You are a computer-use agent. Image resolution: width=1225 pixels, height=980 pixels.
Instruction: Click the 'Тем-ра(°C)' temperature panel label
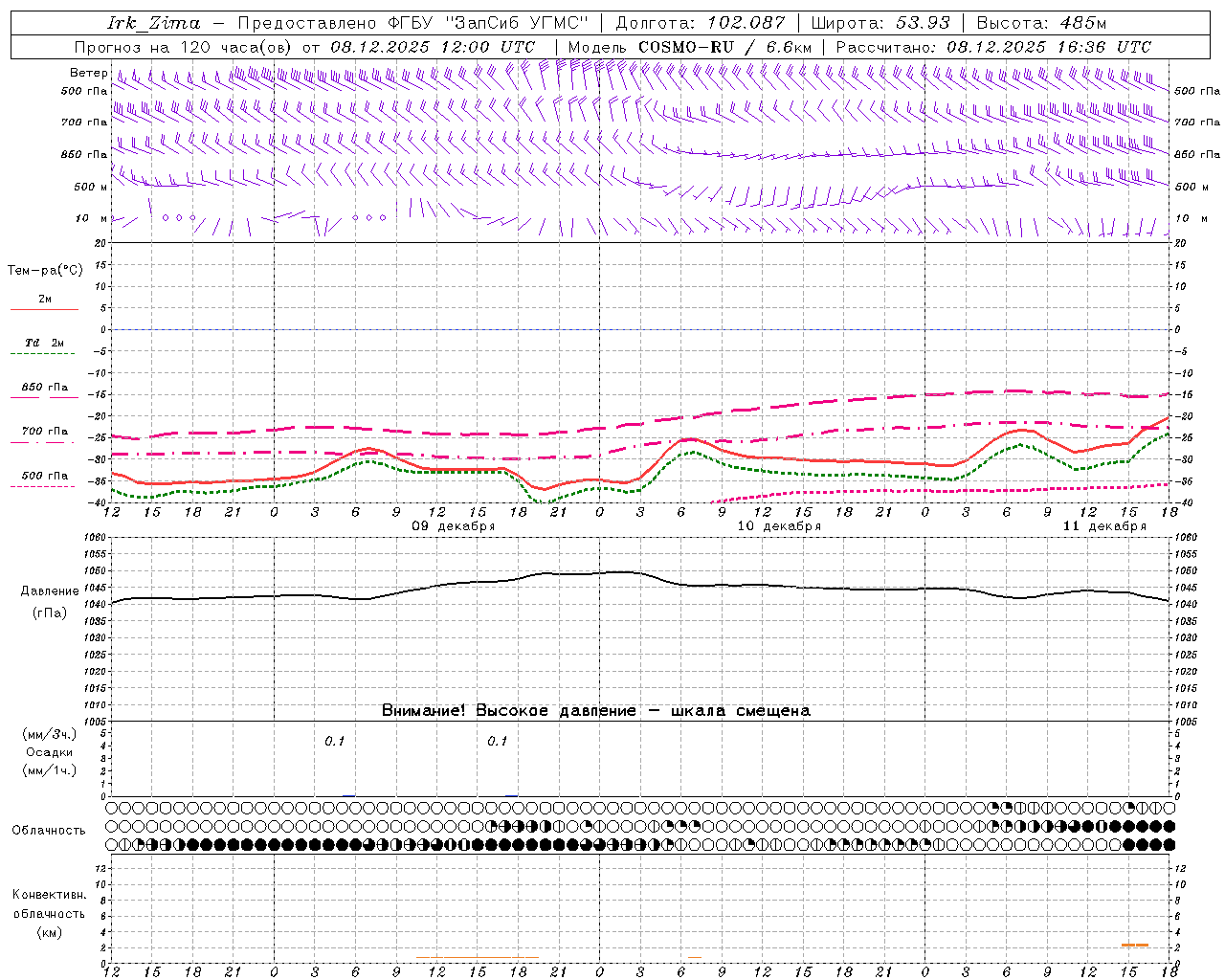(45, 271)
